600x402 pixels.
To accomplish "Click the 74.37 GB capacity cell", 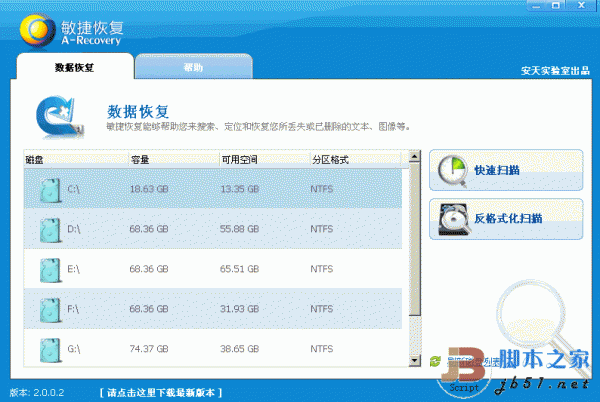I will coord(149,349).
